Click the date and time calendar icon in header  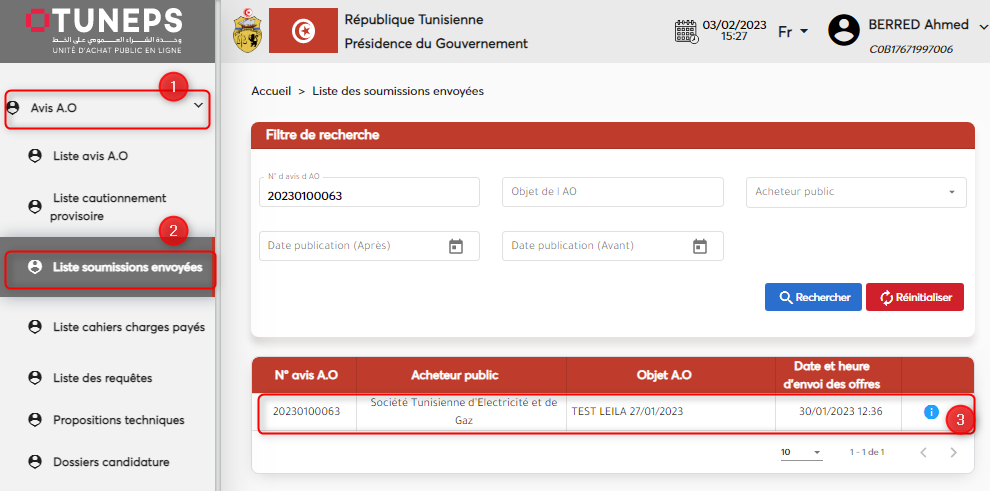pos(686,30)
